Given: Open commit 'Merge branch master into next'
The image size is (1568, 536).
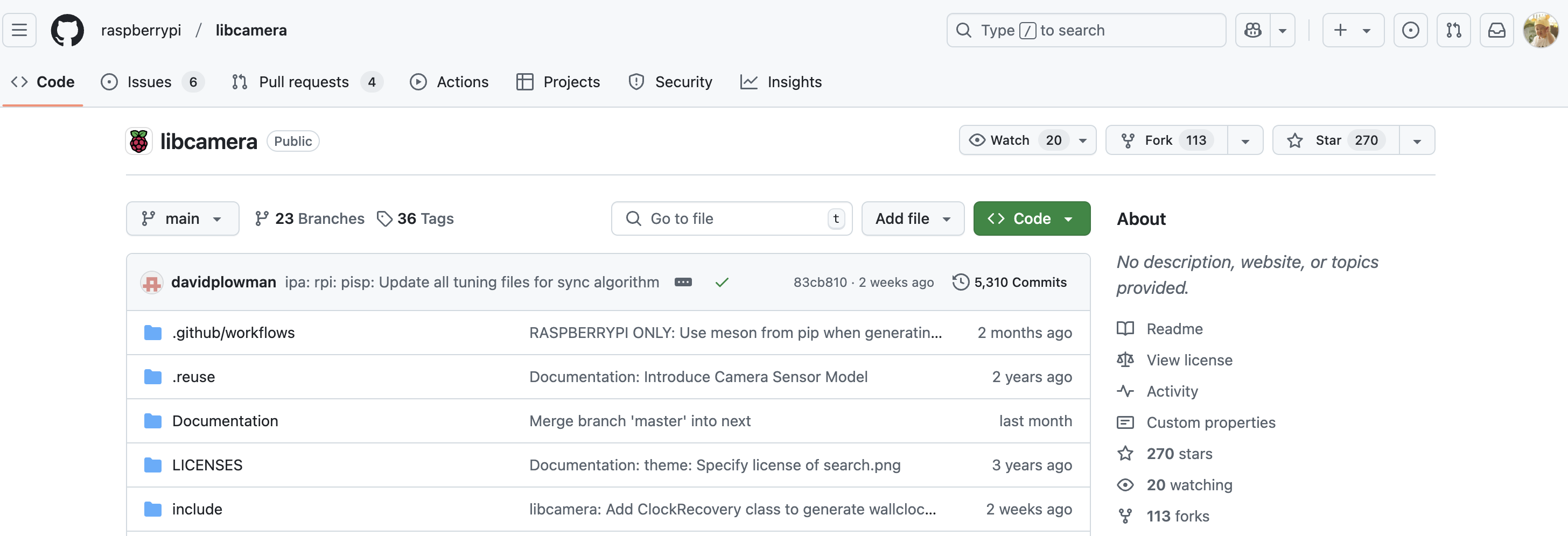Looking at the screenshot, I should tap(640, 421).
